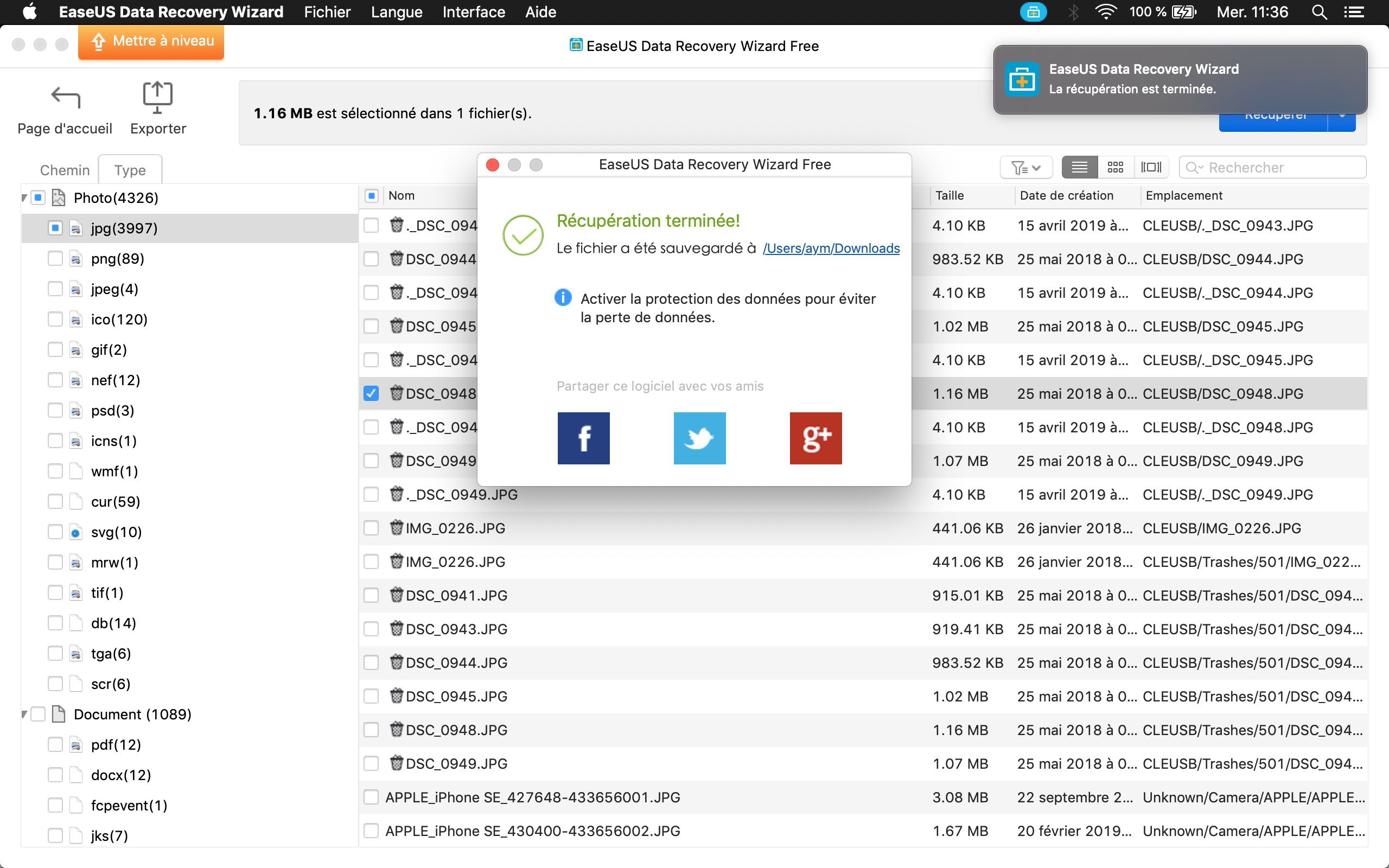This screenshot has height=868, width=1389.
Task: Click the Photo category icon in tree
Action: click(x=59, y=197)
